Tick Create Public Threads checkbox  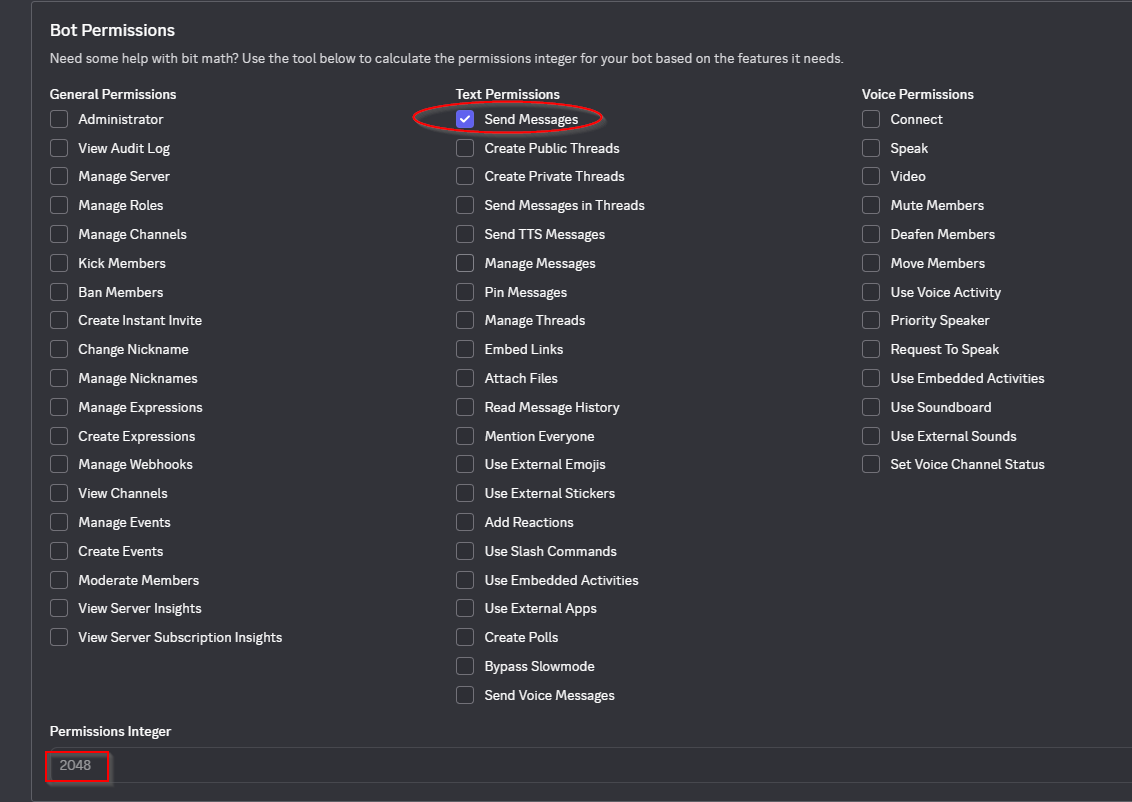pyautogui.click(x=465, y=148)
